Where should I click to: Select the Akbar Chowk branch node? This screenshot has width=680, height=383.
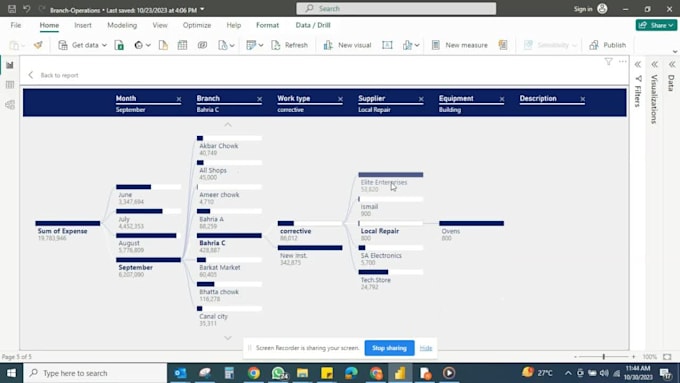229,146
